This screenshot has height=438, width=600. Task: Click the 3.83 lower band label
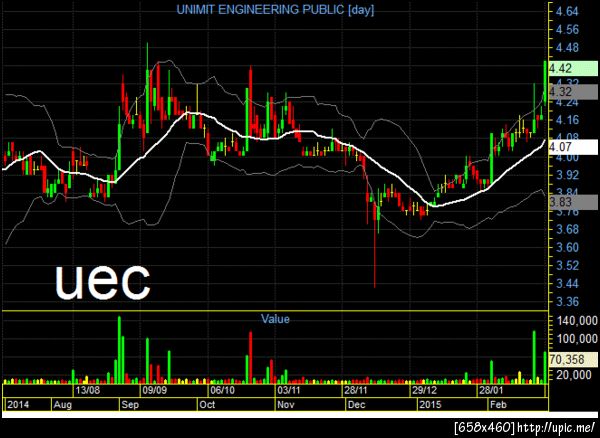573,202
